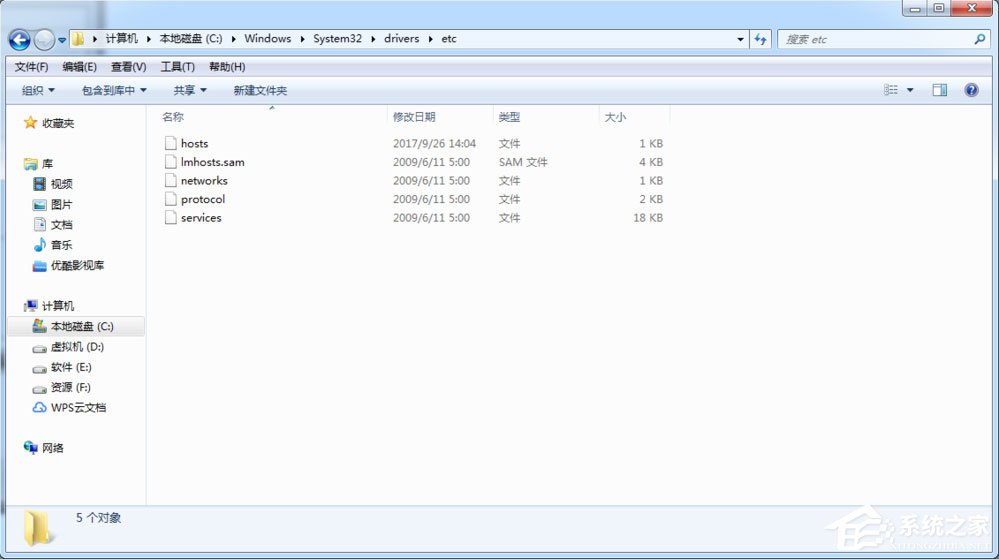Select 本地磁盘 (C:) in navigation pane
999x559 pixels.
pyautogui.click(x=82, y=326)
